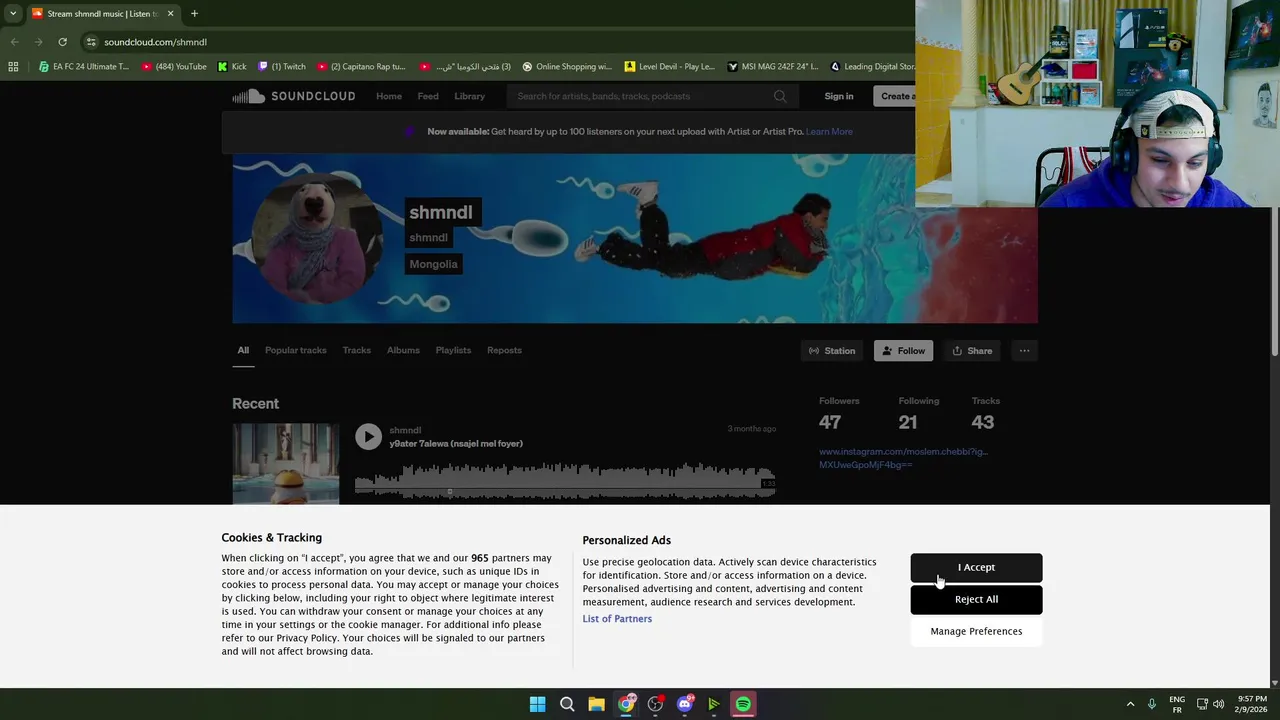This screenshot has width=1280, height=720.
Task: Switch to the Popular tracks tab
Action: pyautogui.click(x=295, y=350)
